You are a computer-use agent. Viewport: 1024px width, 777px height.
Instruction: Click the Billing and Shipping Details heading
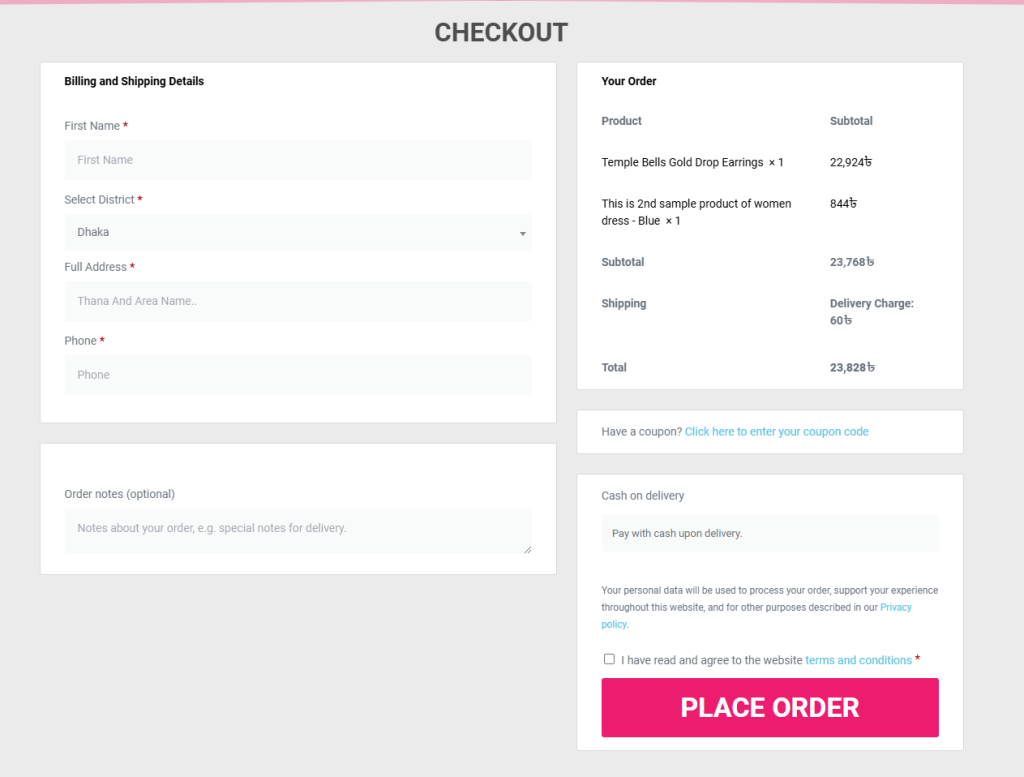(134, 81)
